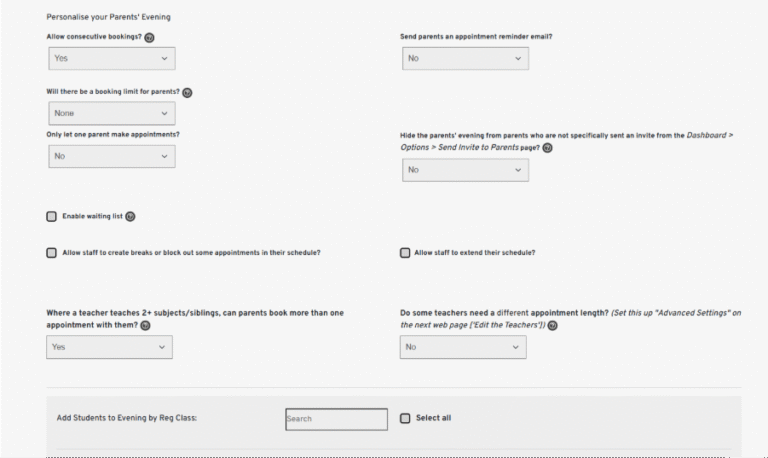Open help icon after Send Invite to Parents page
Image resolution: width=768 pixels, height=458 pixels.
point(548,148)
